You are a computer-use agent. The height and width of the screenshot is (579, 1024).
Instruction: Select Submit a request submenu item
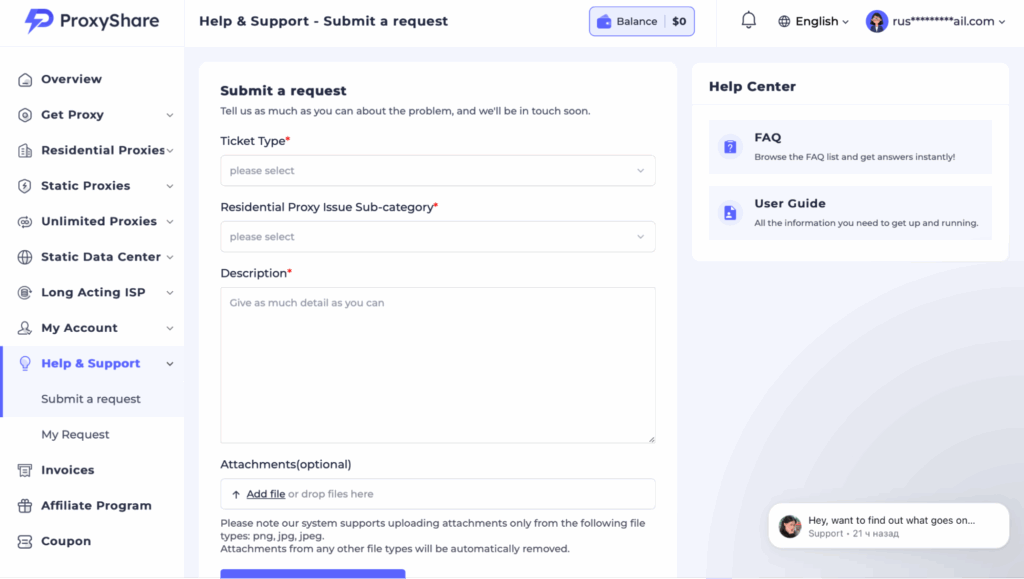[x=91, y=399]
